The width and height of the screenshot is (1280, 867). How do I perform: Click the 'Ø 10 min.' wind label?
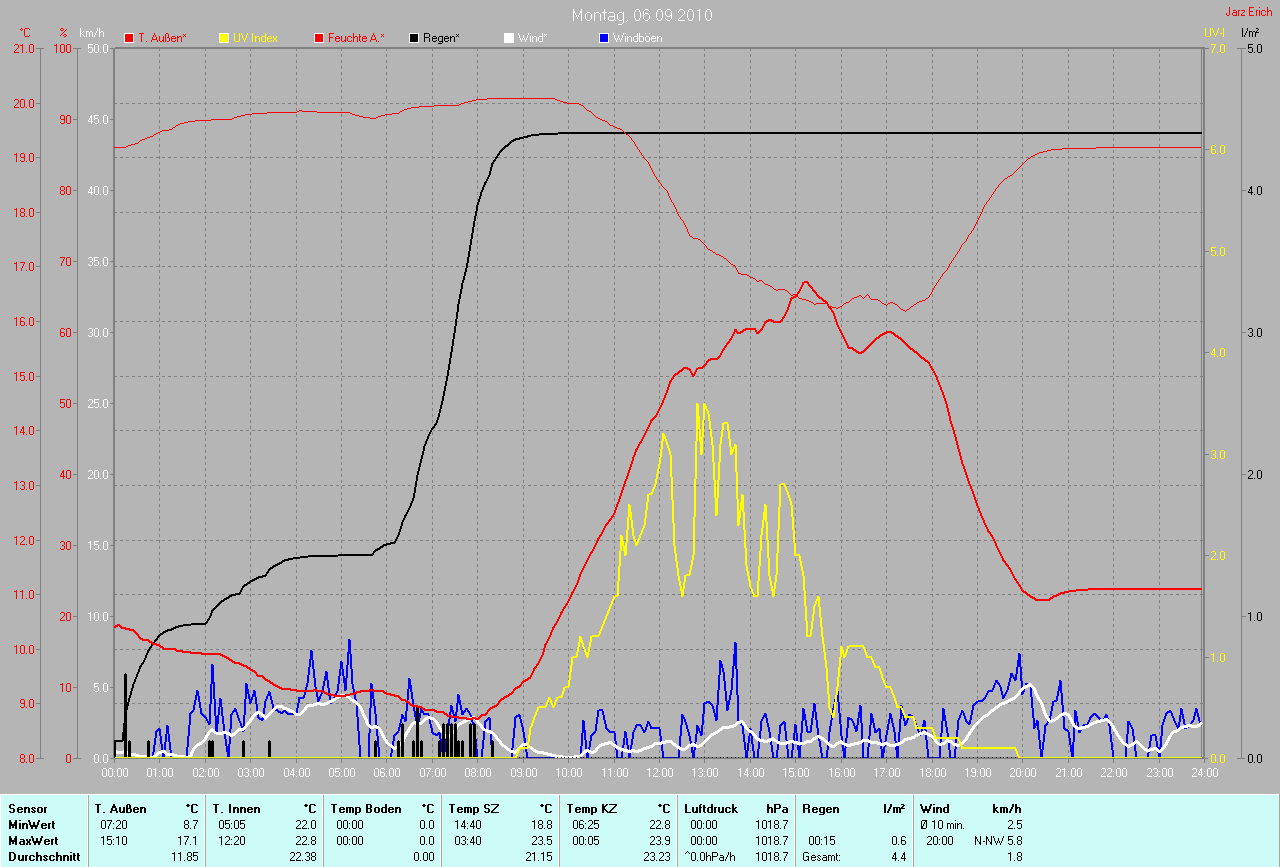click(x=944, y=824)
